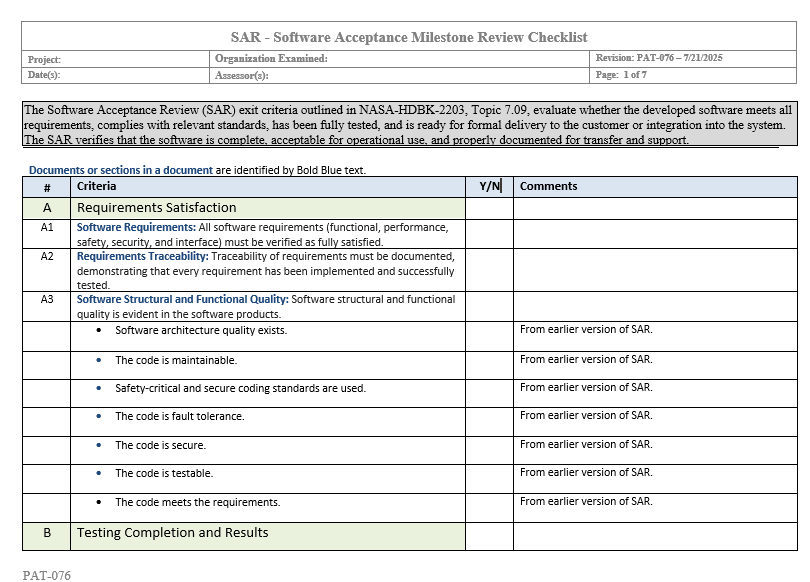Screen dimensions: 810x582
Task: Click the Organization Examined field
Action: pyautogui.click(x=400, y=59)
